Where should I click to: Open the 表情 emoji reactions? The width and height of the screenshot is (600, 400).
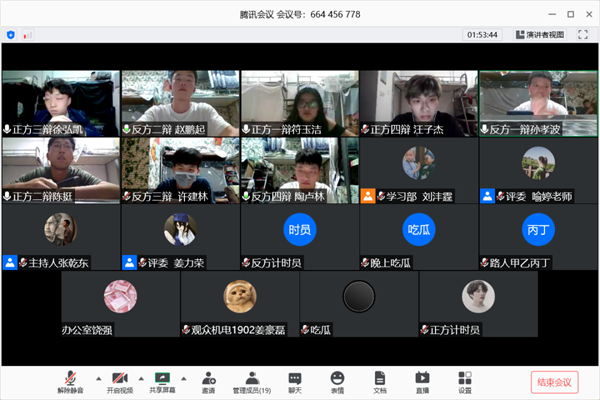tap(337, 382)
